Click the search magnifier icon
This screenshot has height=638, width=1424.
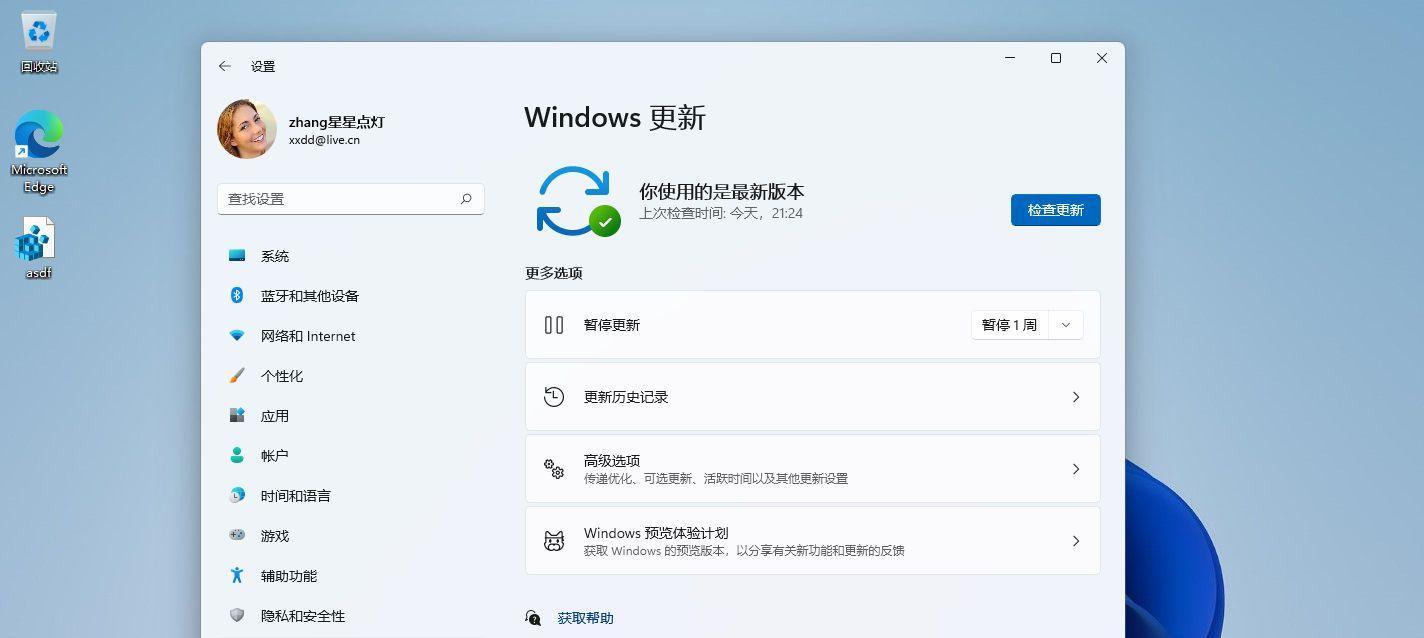466,199
